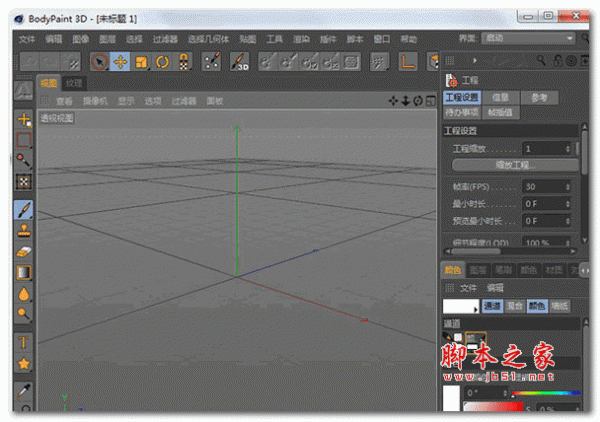
Task: Click the Rotate tool icon
Action: click(x=162, y=62)
